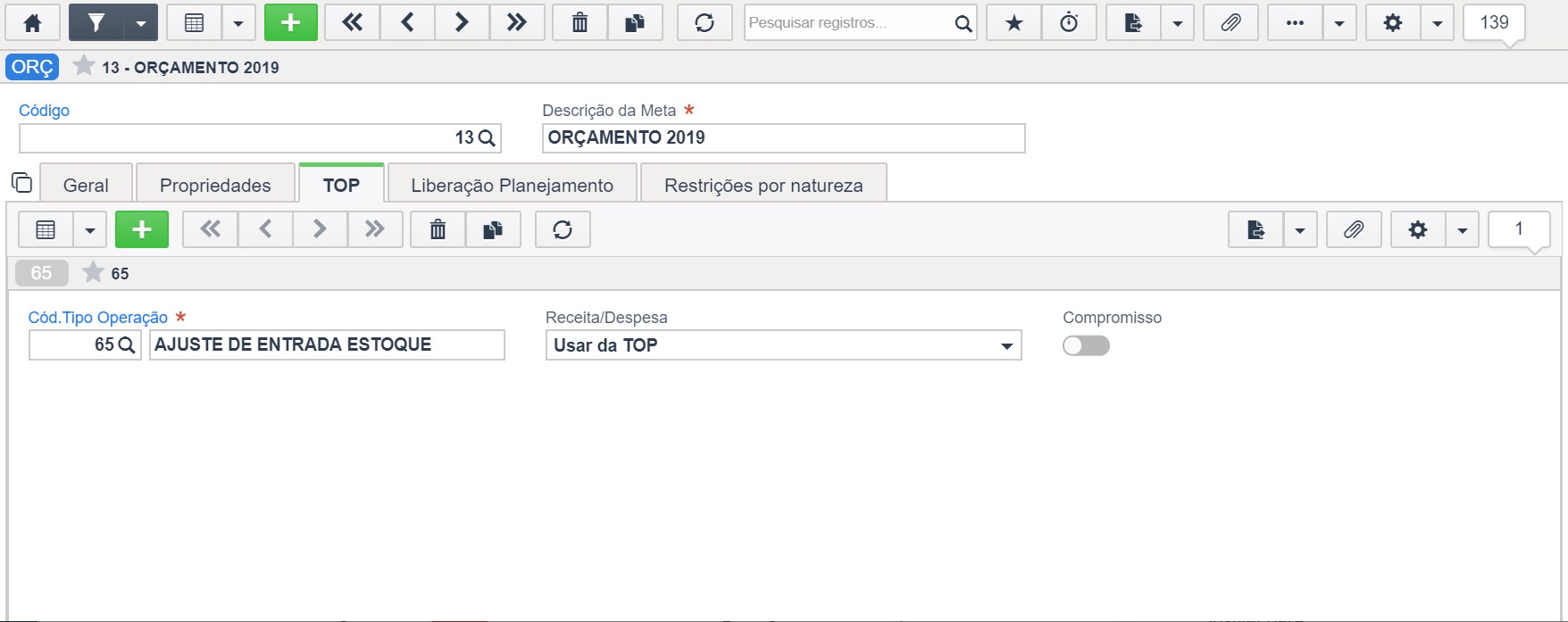Go to previous entry in TOP sub-toolbar

point(265,230)
